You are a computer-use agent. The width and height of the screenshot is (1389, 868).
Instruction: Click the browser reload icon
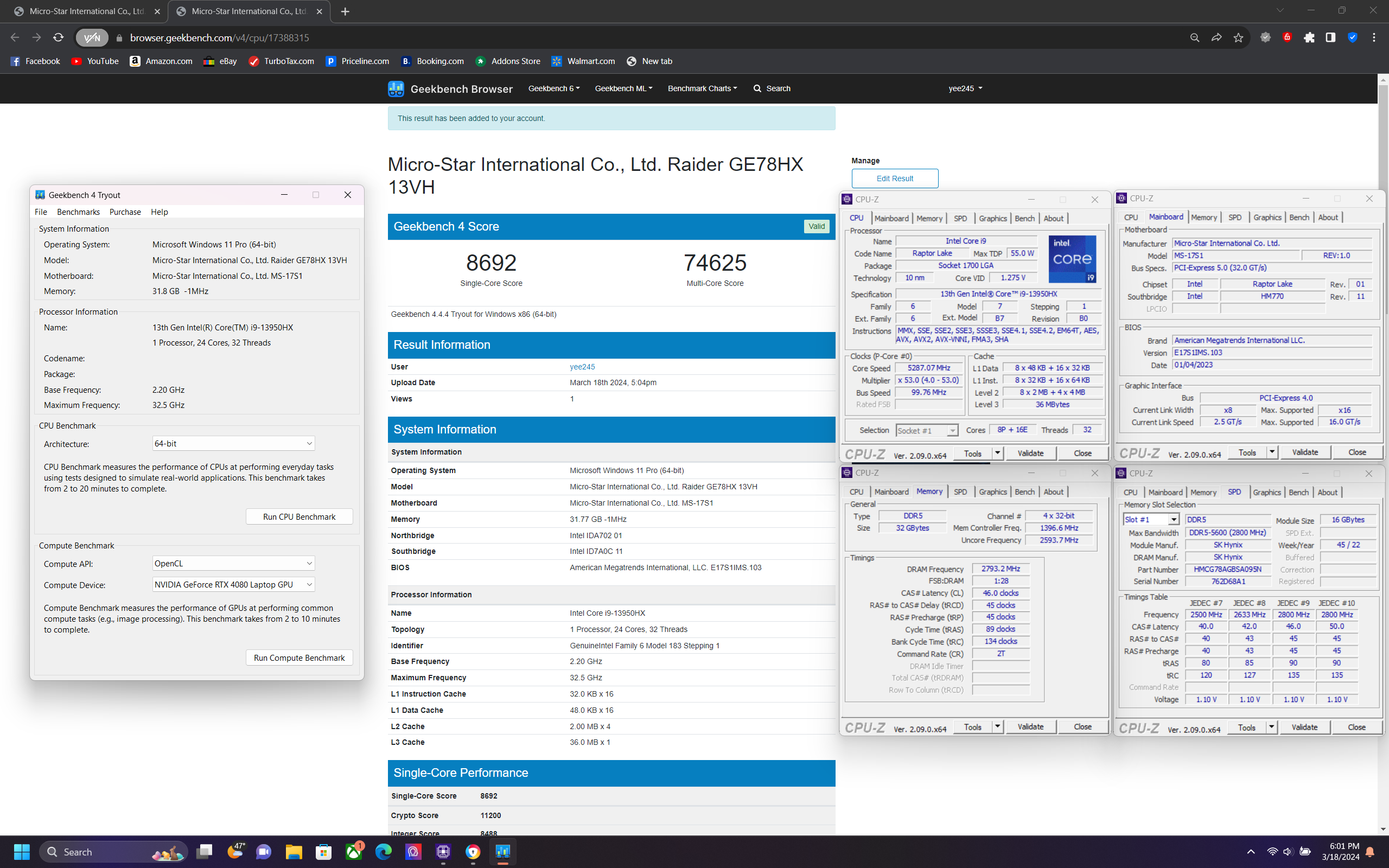tap(58, 37)
